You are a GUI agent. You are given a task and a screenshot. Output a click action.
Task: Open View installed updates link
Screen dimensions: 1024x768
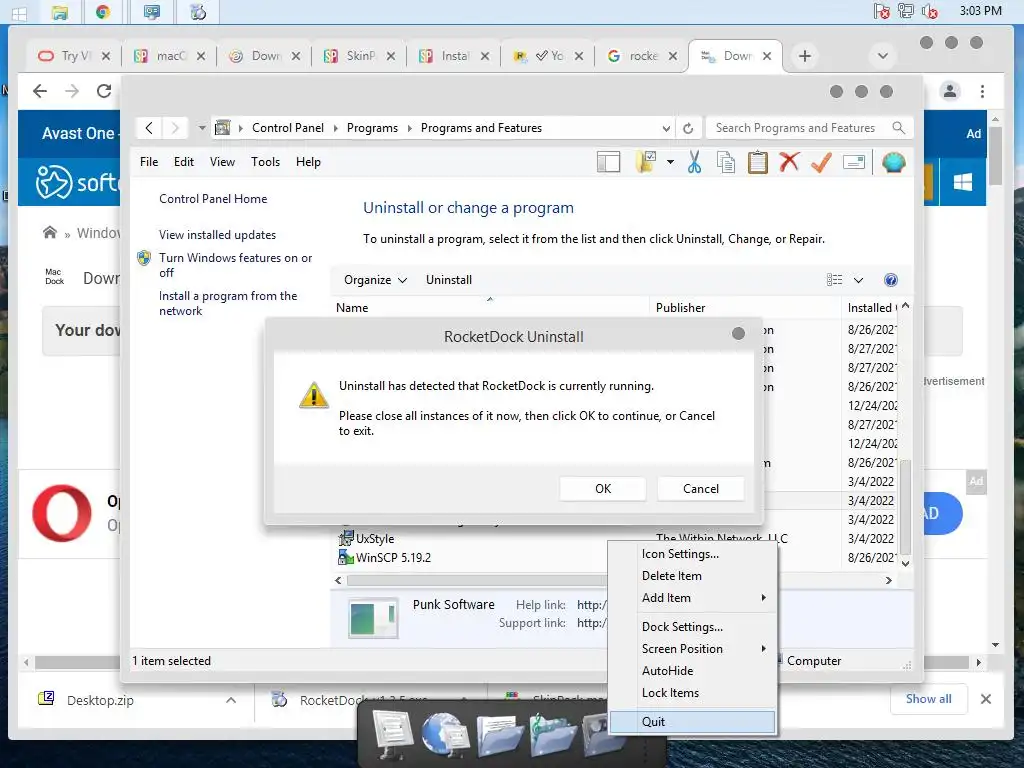(217, 234)
